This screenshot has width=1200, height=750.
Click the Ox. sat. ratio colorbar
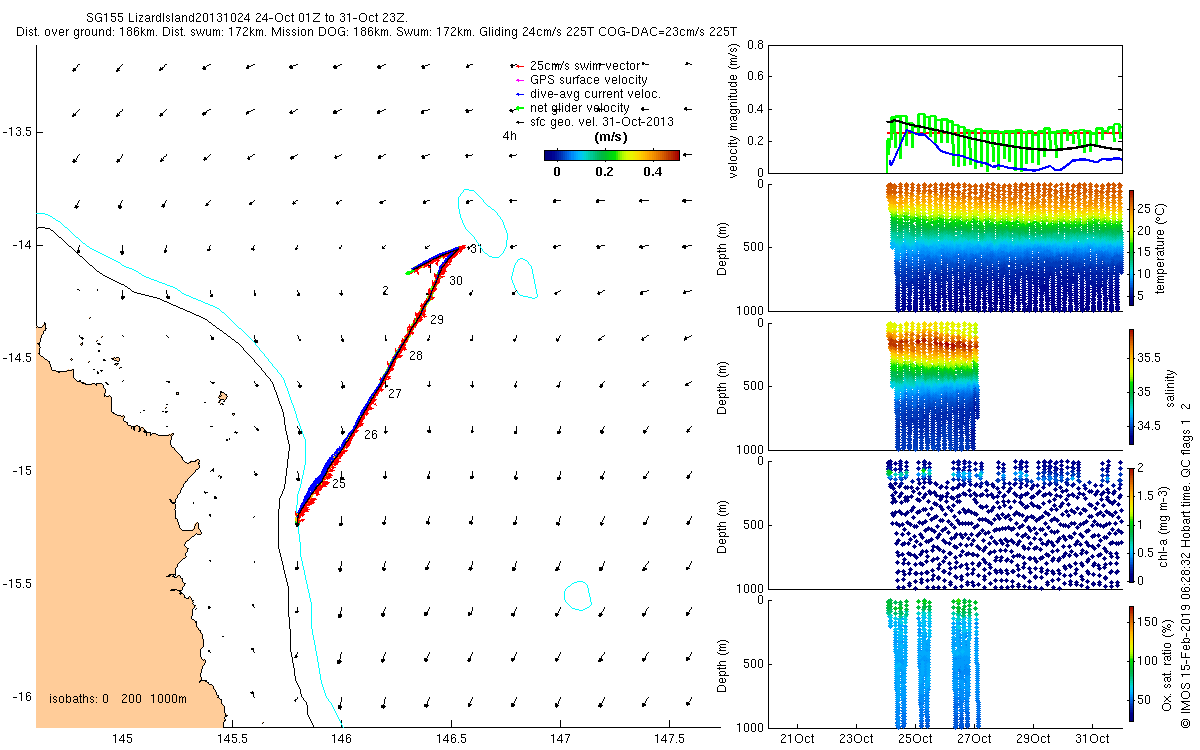coord(1131,663)
